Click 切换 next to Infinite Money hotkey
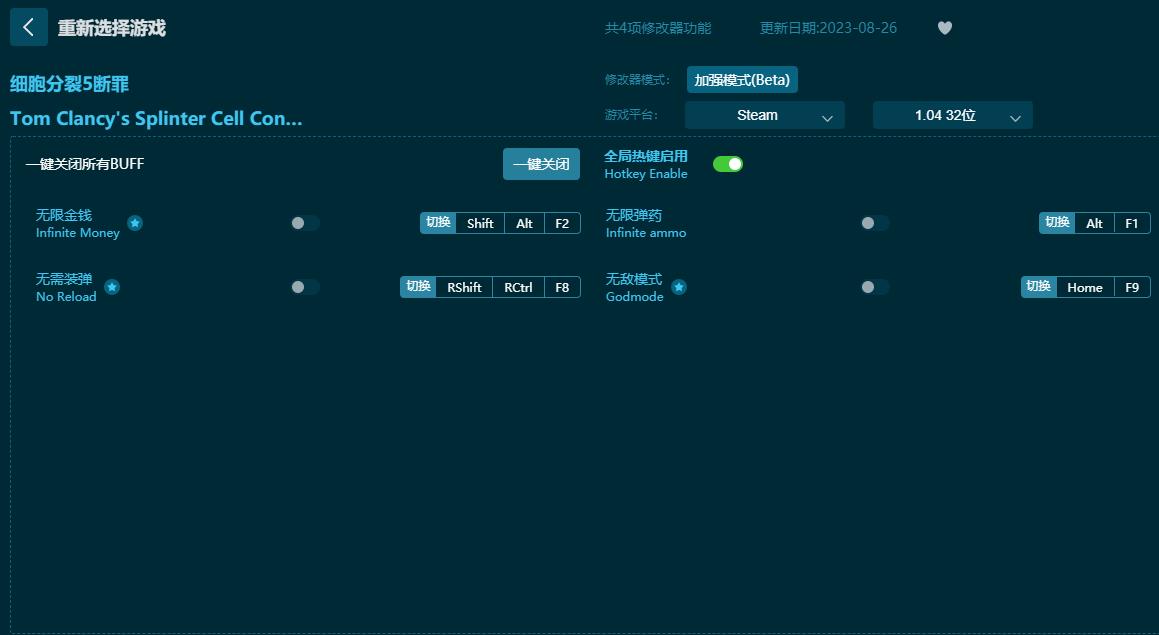Viewport: 1159px width, 635px height. (436, 223)
